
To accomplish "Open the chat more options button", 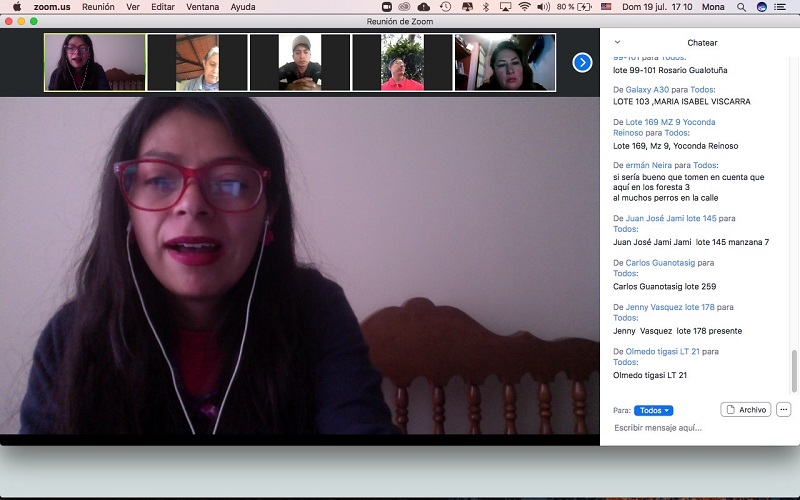I will (784, 409).
